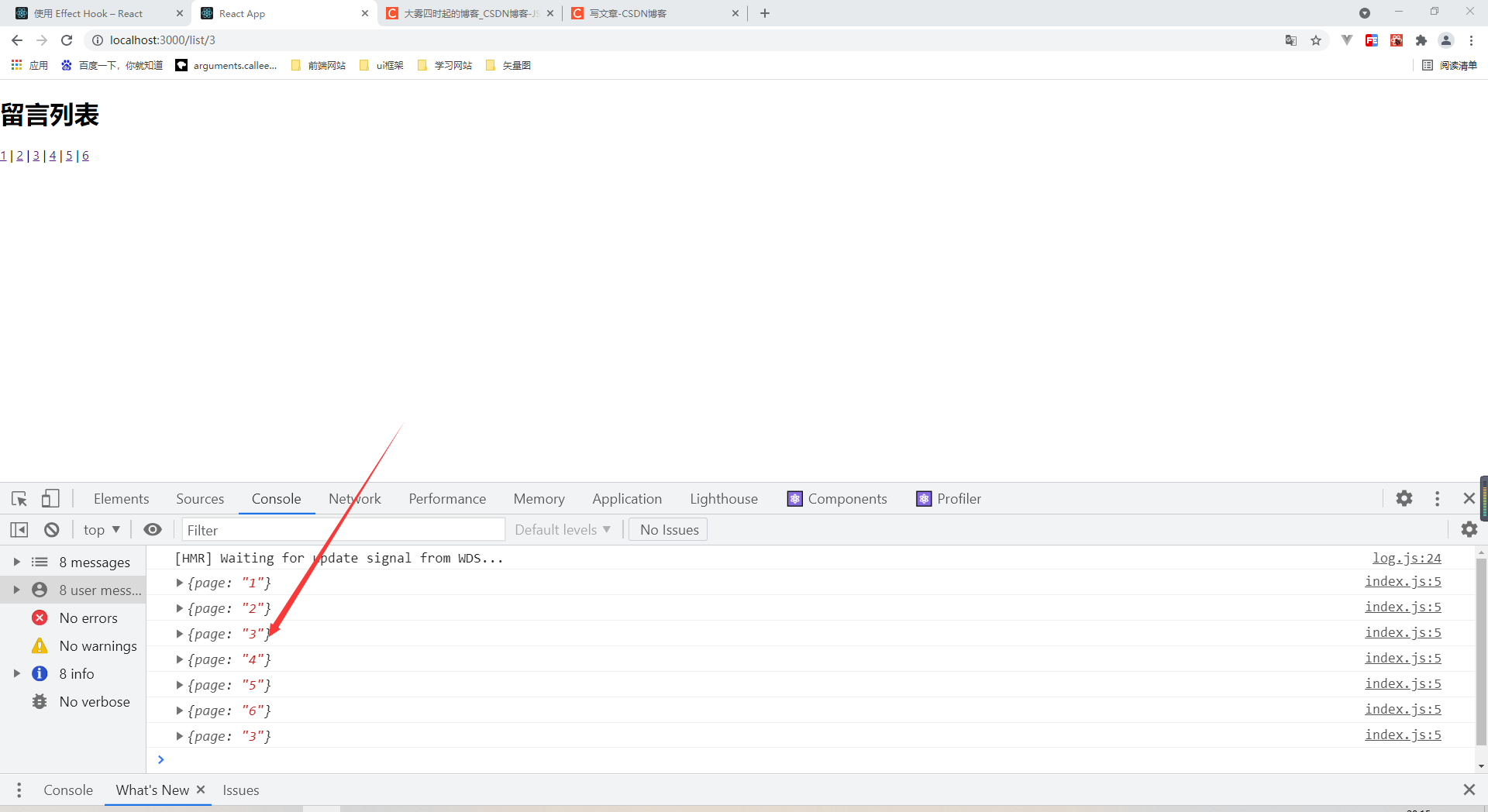The height and width of the screenshot is (812, 1488).
Task: Close the What's New drawer tab
Action: (201, 790)
